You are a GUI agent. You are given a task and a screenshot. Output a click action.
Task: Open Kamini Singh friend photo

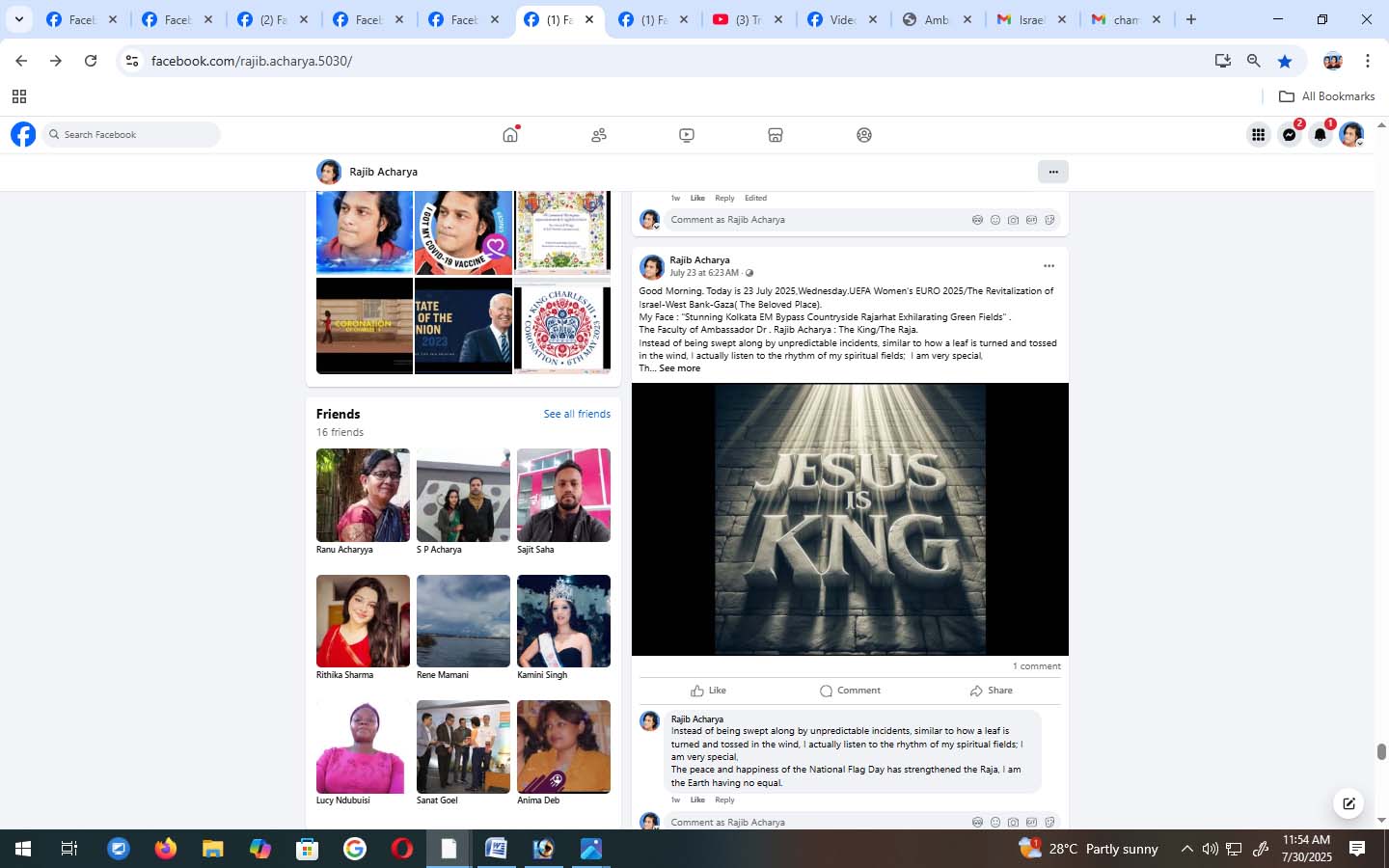pyautogui.click(x=563, y=621)
